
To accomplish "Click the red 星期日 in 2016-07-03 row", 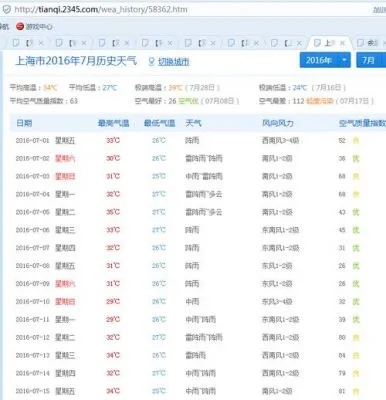I will [x=65, y=176].
